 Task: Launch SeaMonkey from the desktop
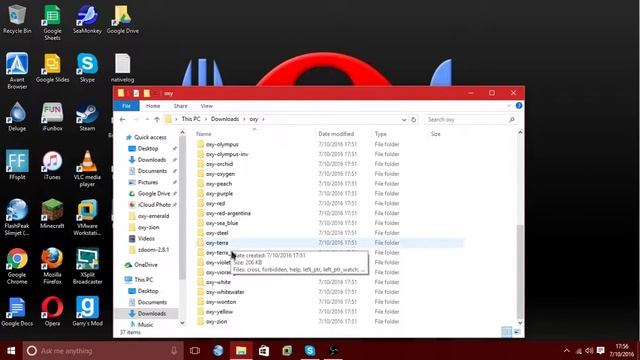click(x=87, y=19)
